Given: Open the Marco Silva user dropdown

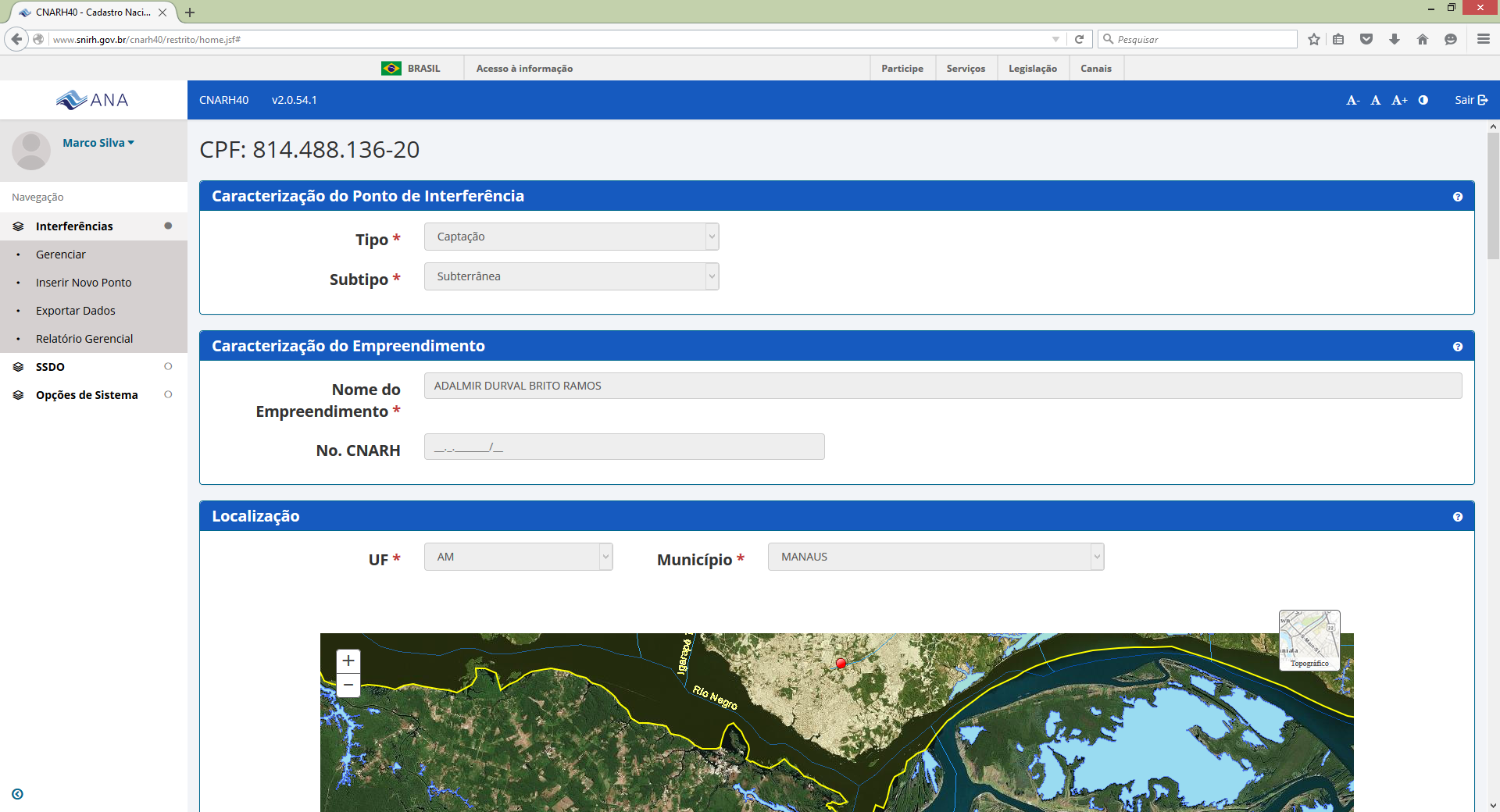Looking at the screenshot, I should pos(98,143).
